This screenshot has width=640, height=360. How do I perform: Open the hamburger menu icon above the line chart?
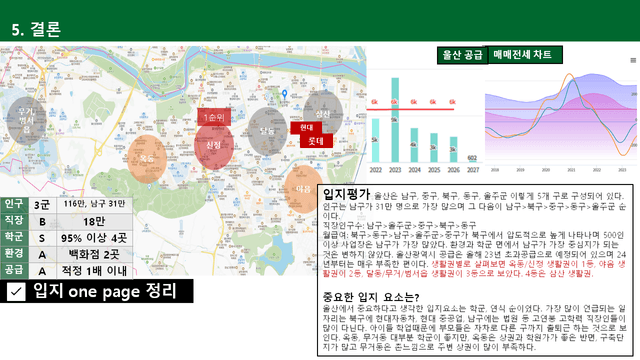point(633,60)
